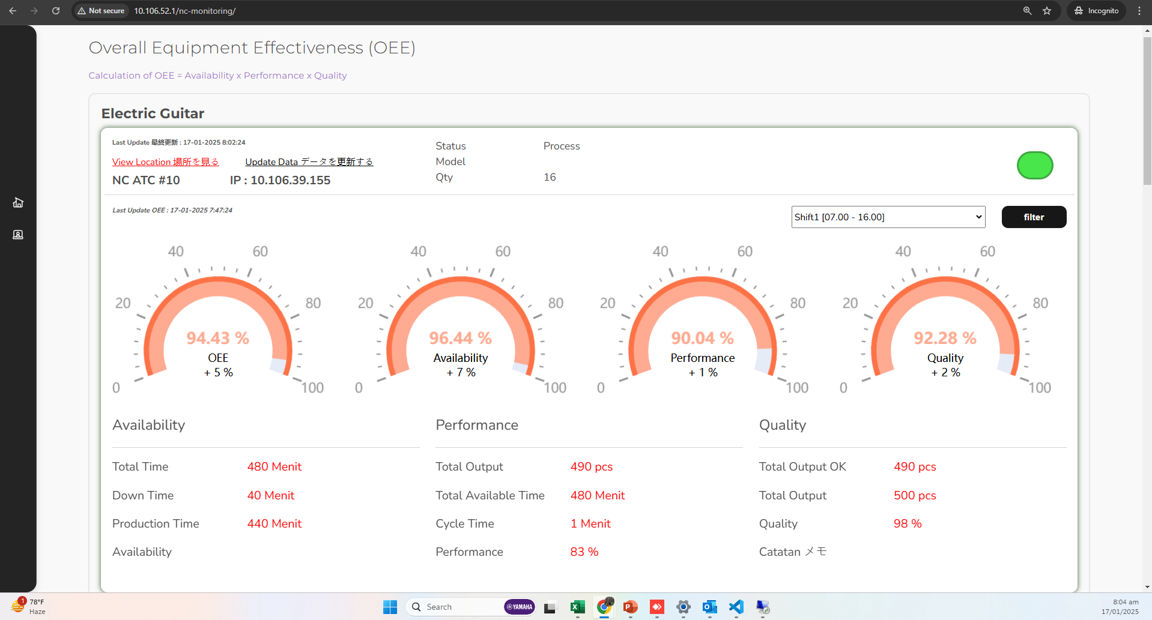Screen dimensions: 1152x620
Task: Click the second sidebar user icon
Action: tap(18, 235)
